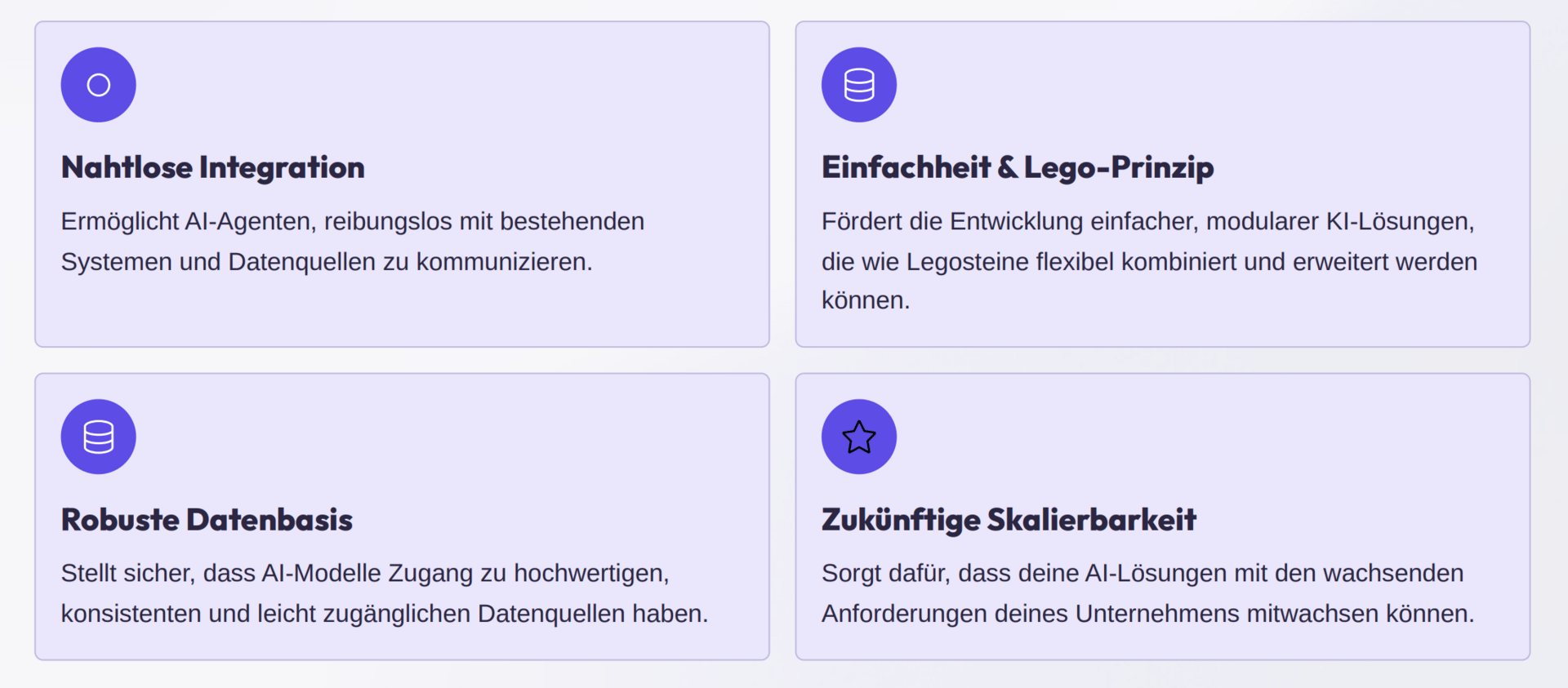The width and height of the screenshot is (1568, 688).
Task: Select the Nahtlose Integration heading
Action: 213,167
